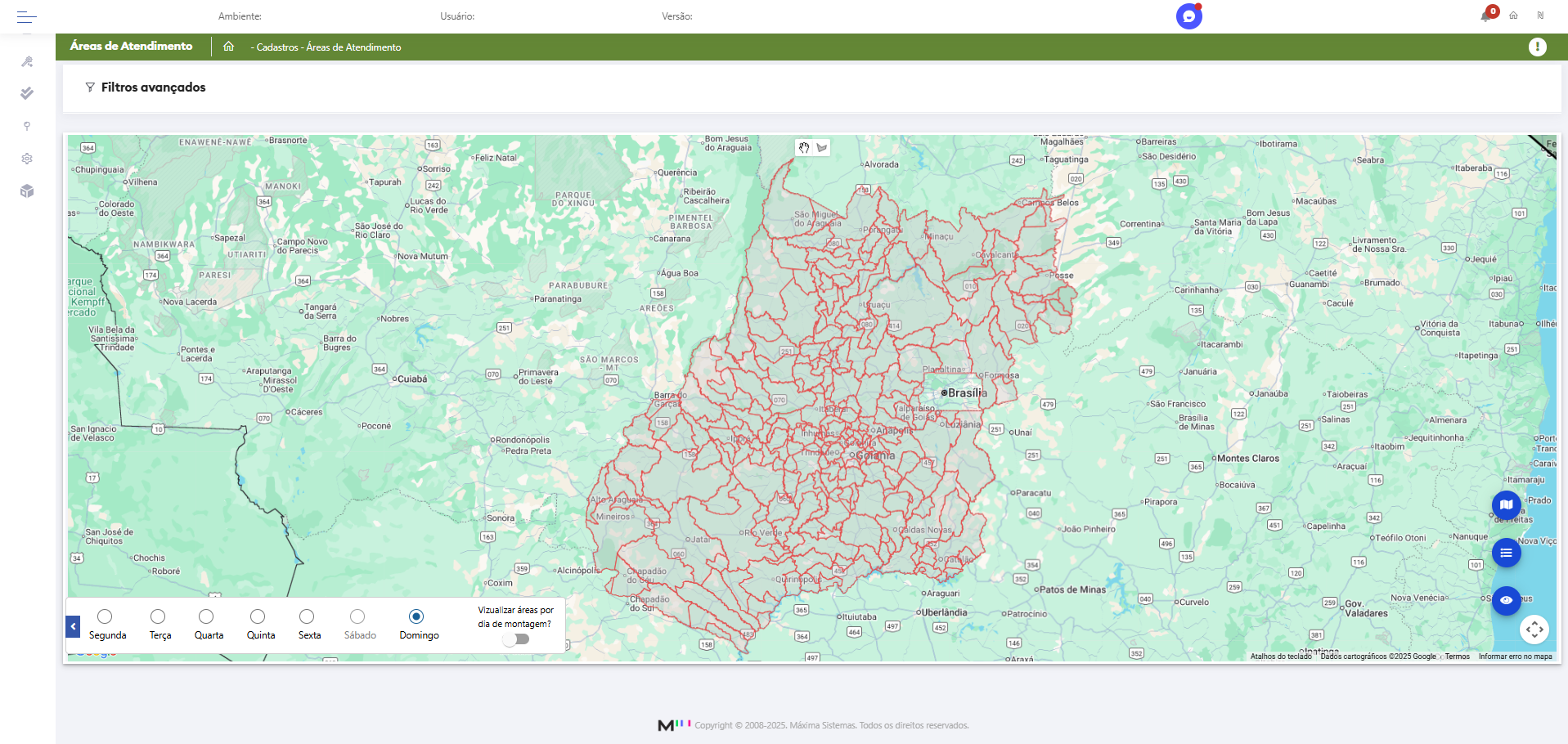The height and width of the screenshot is (744, 1568).
Task: Click the exclamation info icon in green bar
Action: pyautogui.click(x=1538, y=47)
